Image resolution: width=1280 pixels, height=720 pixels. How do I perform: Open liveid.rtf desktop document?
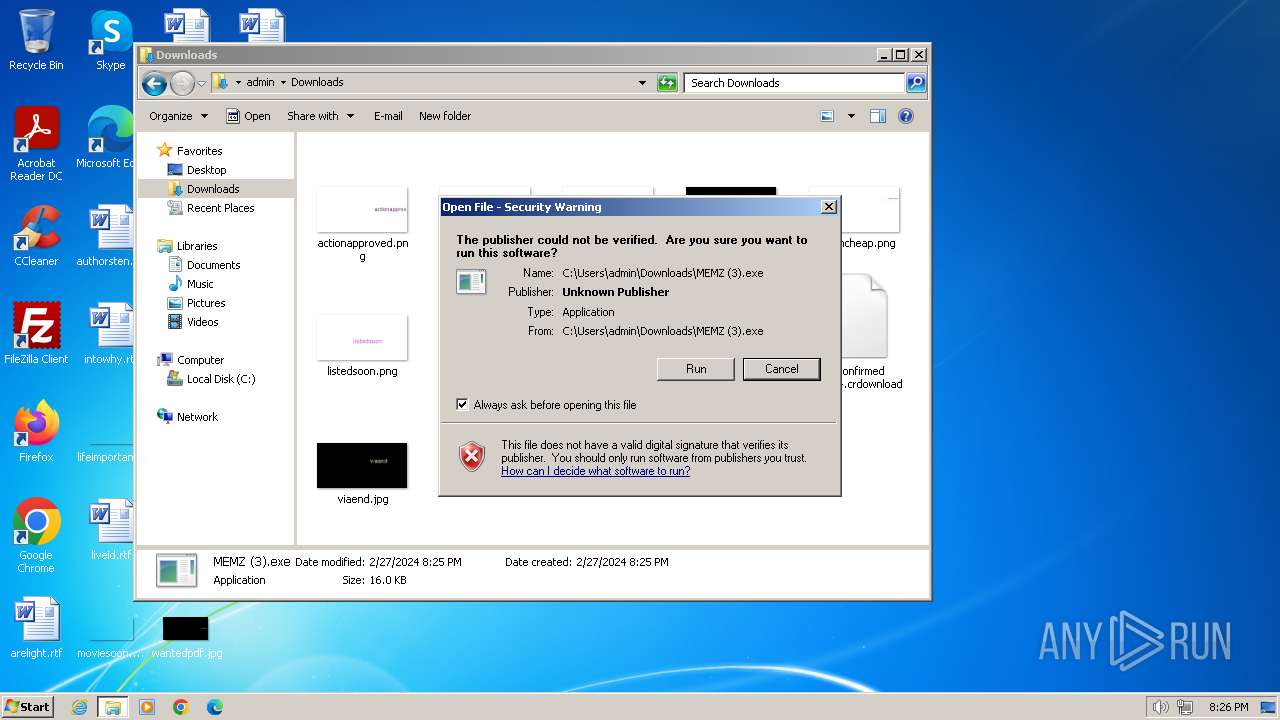tap(110, 530)
